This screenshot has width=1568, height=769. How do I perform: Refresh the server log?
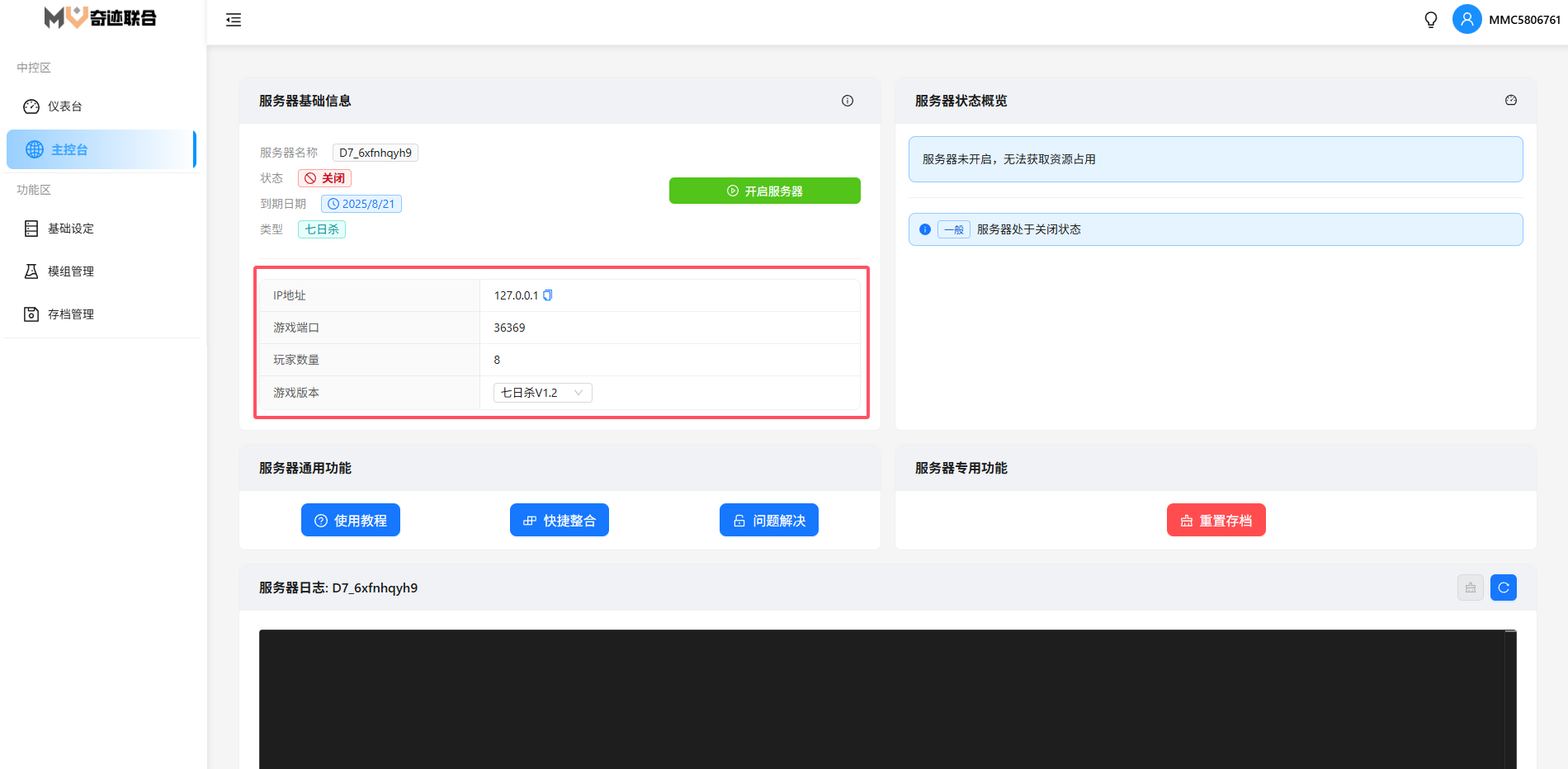click(1504, 587)
